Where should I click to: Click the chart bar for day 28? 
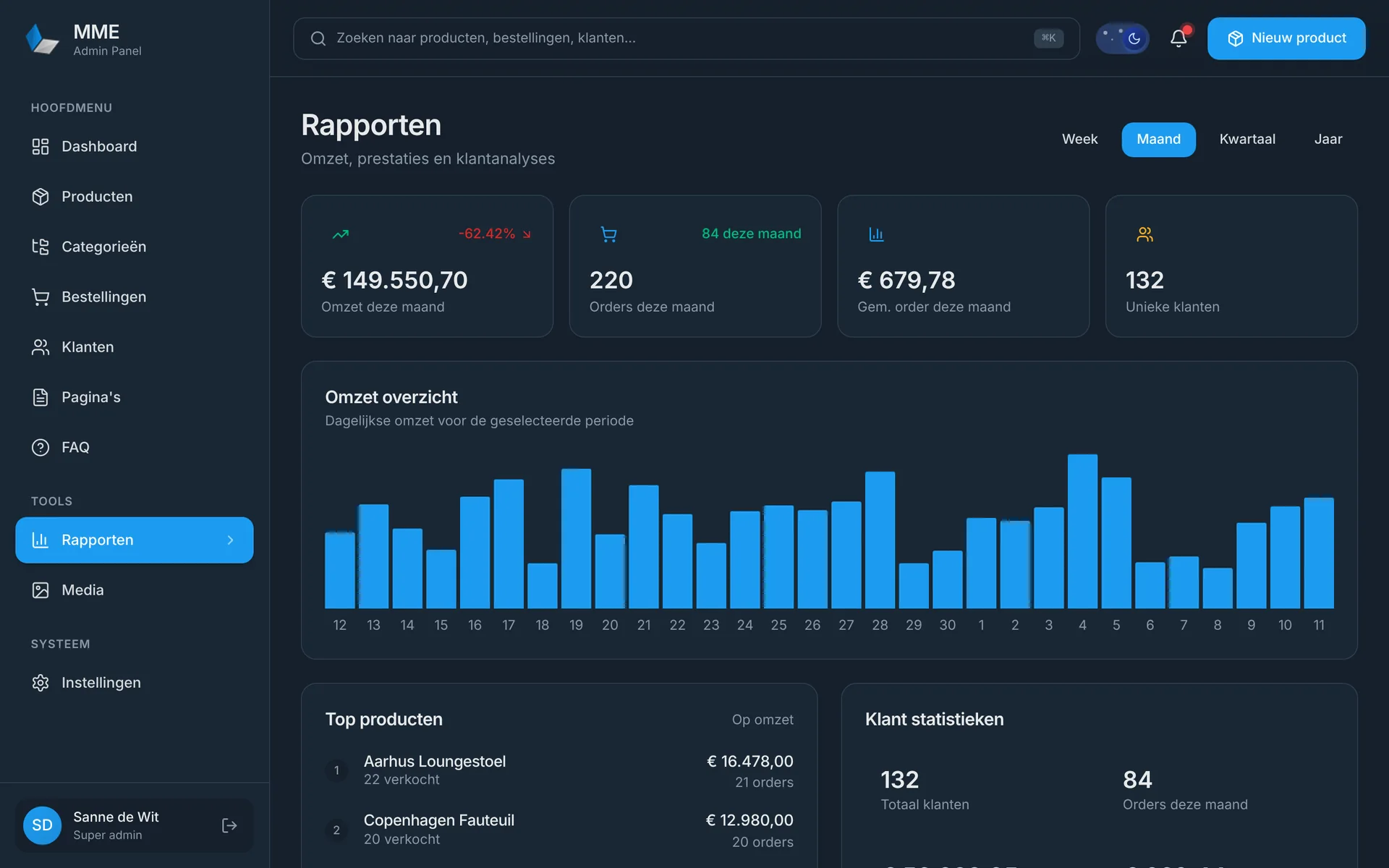click(x=880, y=540)
